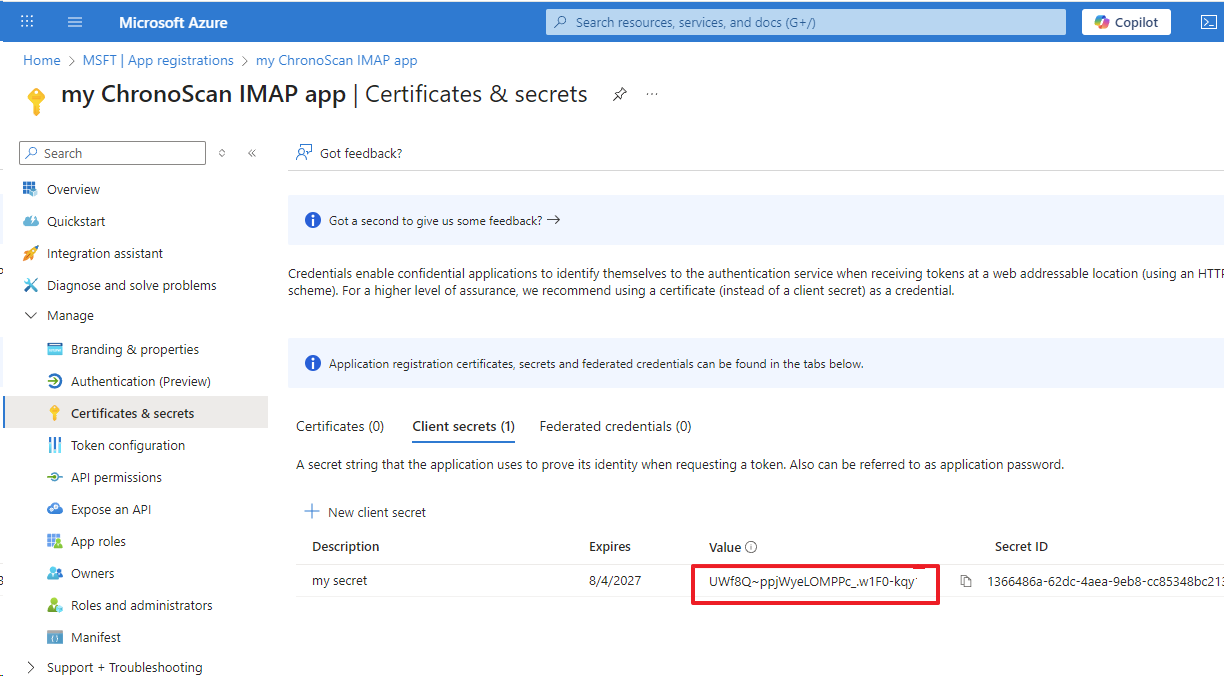
Task: Expand Support + Troubleshooting section
Action: [x=30, y=668]
